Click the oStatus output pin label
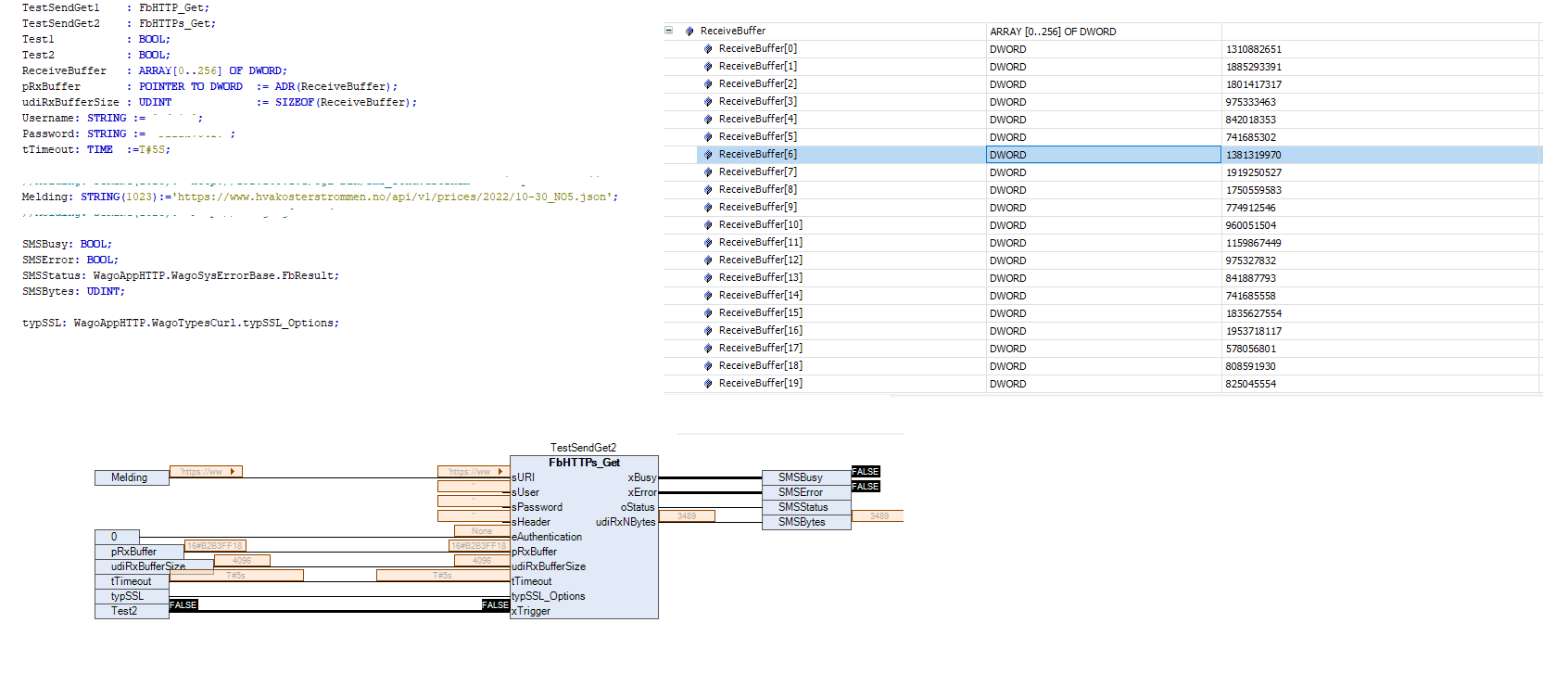This screenshot has height=699, width=1568. [638, 507]
